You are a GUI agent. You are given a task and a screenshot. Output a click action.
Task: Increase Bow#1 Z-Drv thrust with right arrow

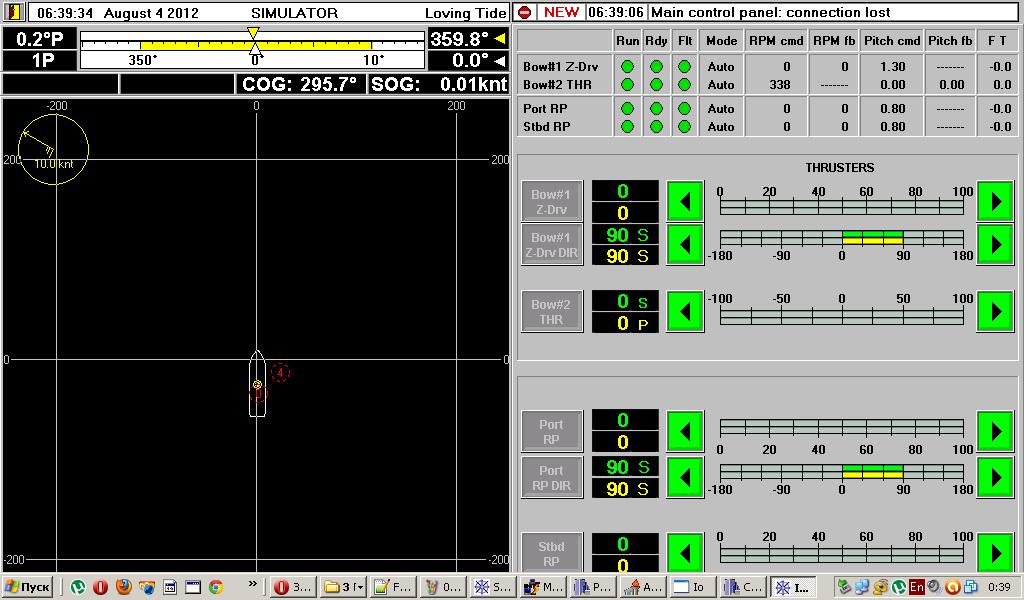(995, 201)
